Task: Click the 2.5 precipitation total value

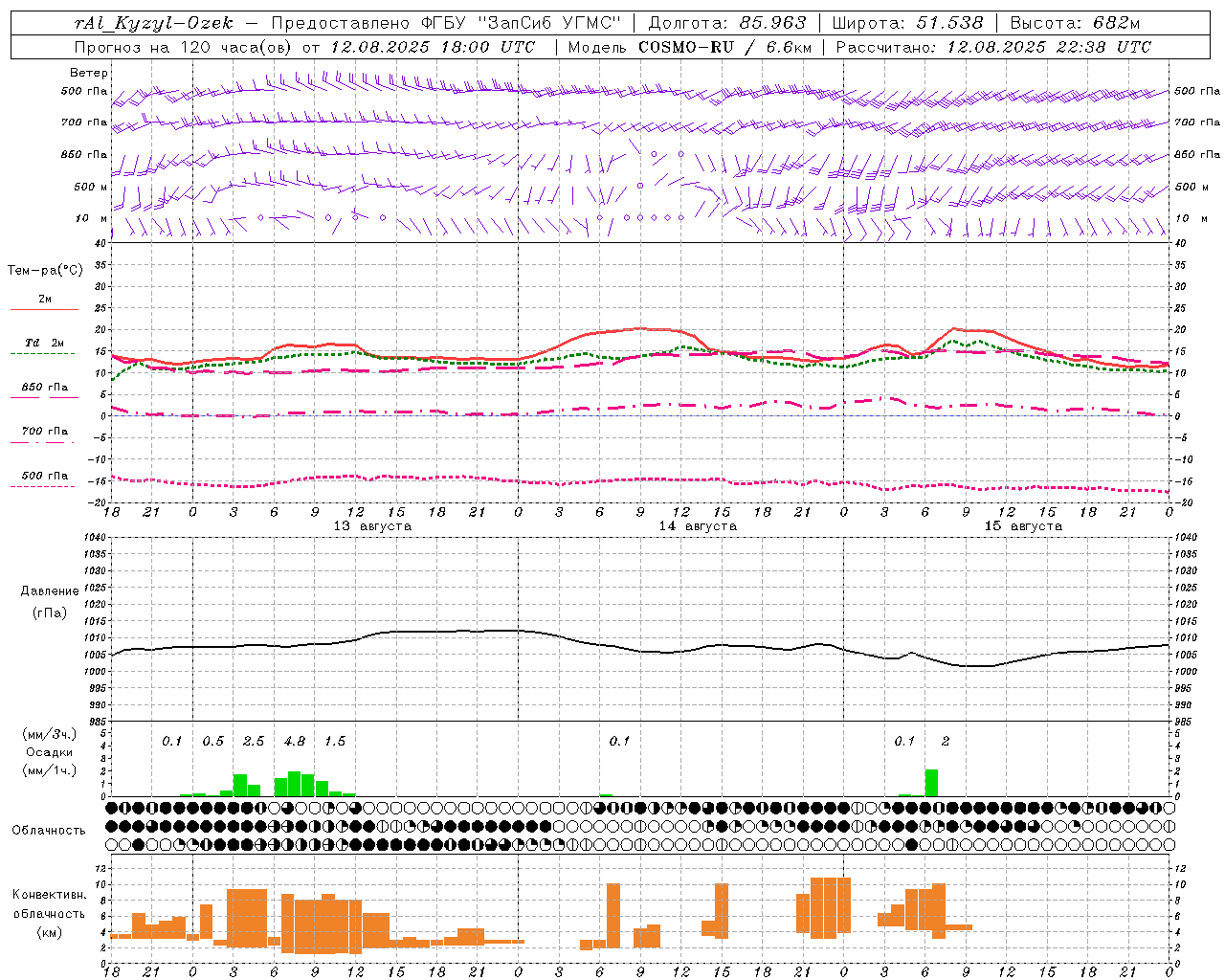Action: pyautogui.click(x=254, y=742)
